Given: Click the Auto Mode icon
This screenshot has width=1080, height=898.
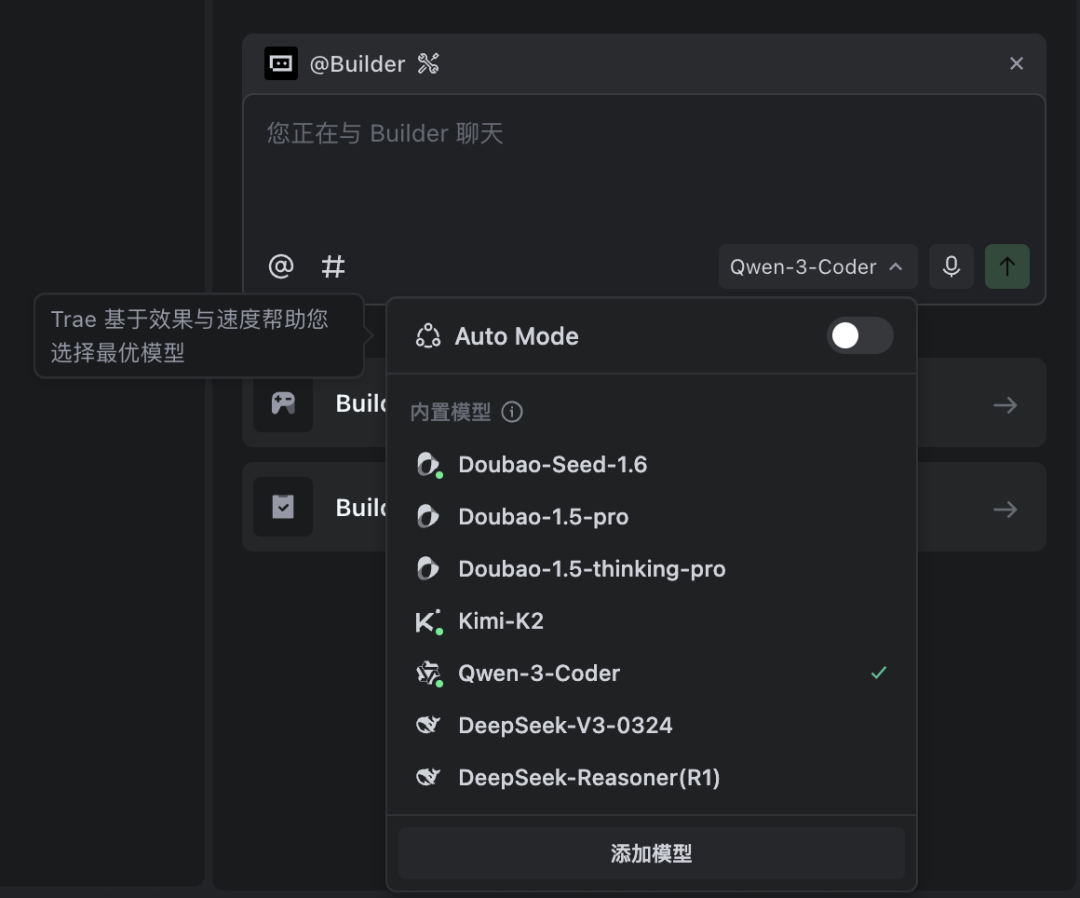Looking at the screenshot, I should coord(428,336).
